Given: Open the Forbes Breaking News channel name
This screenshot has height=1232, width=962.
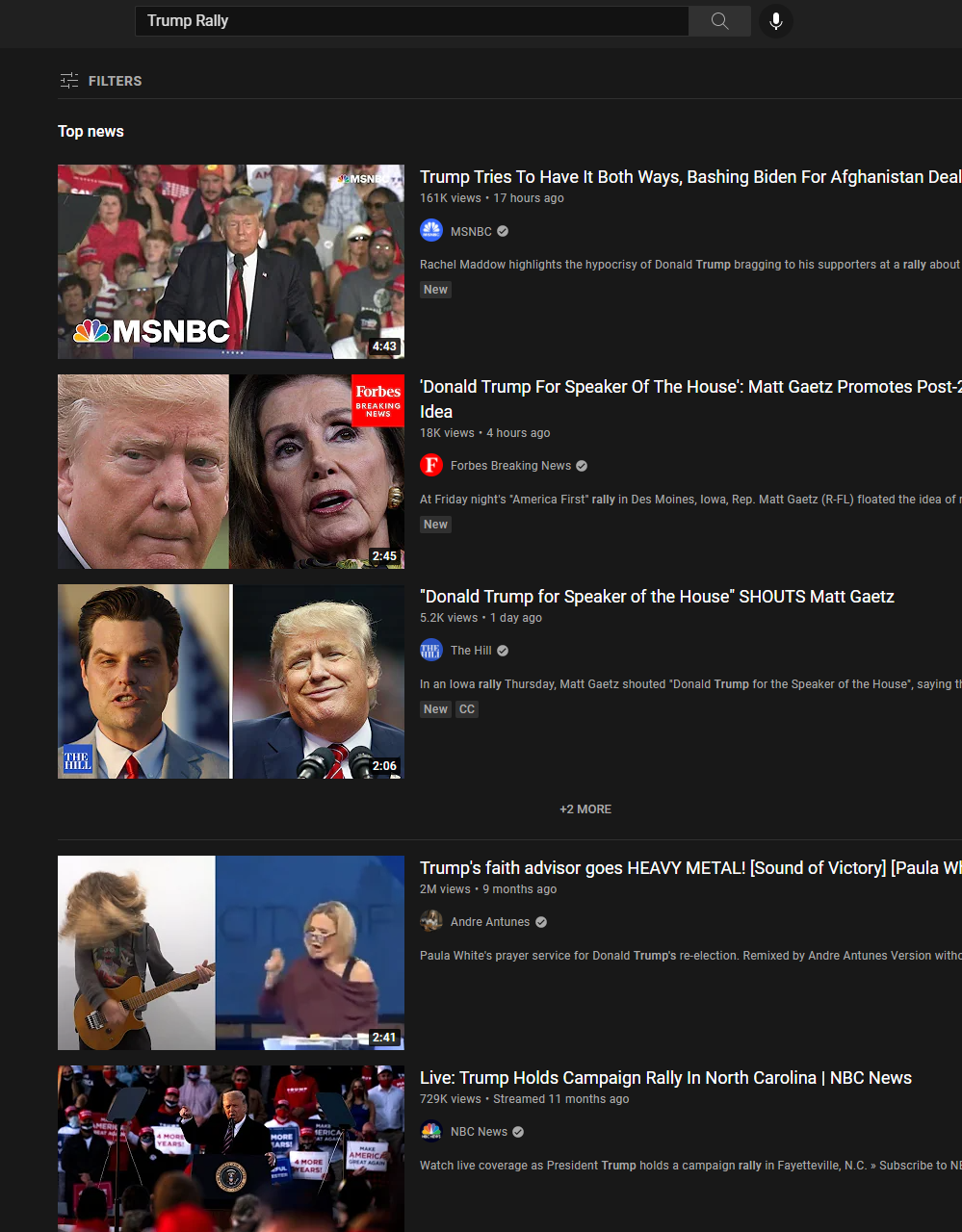Looking at the screenshot, I should (511, 466).
